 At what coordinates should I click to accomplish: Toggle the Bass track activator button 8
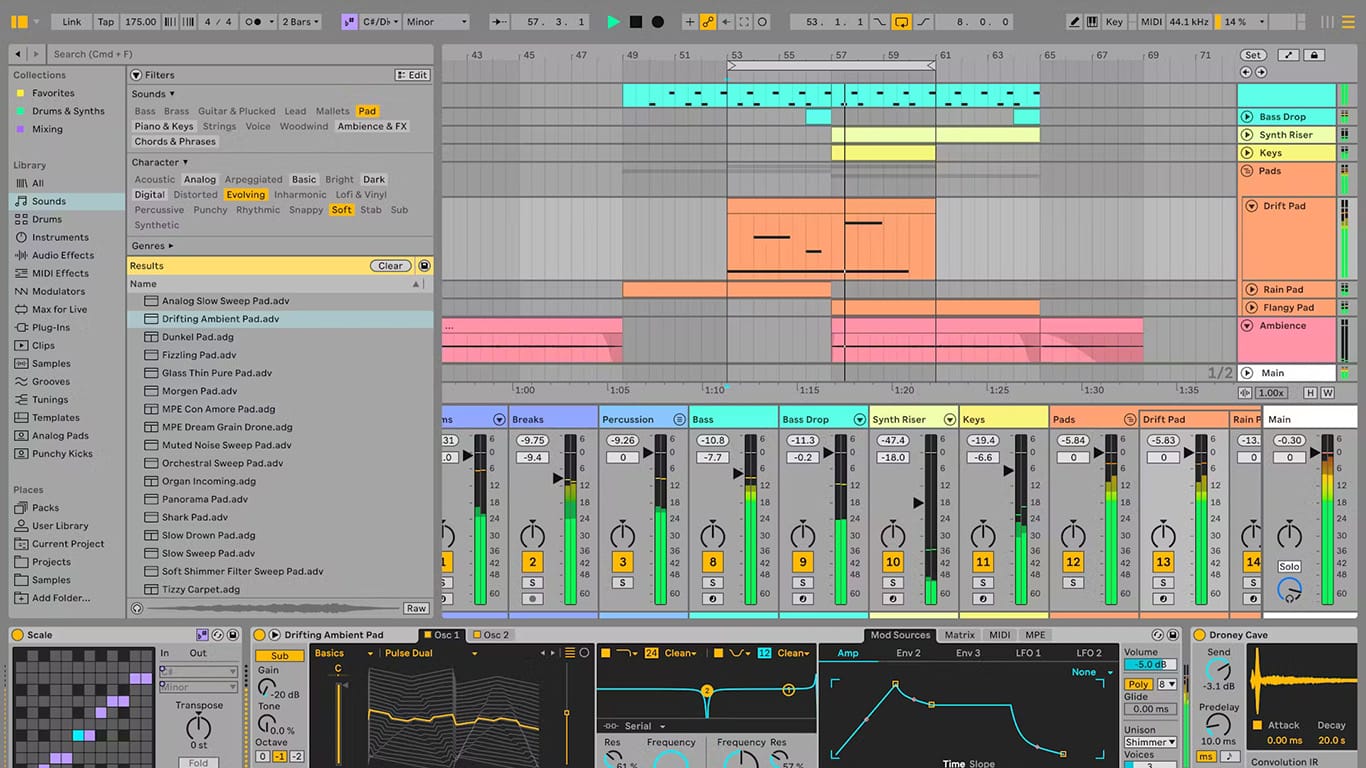[712, 562]
